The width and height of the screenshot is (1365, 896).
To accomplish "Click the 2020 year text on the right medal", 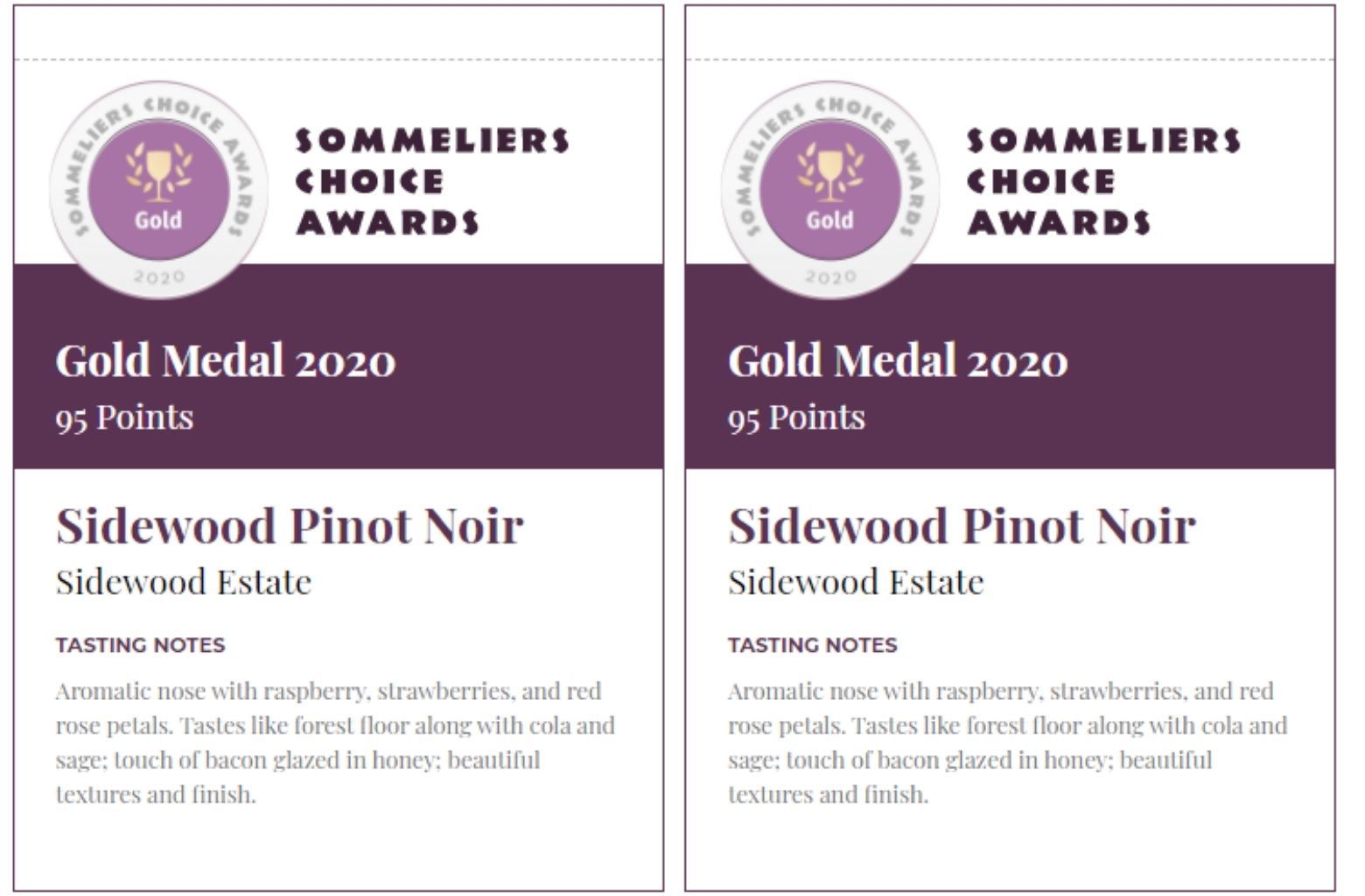I will tap(830, 276).
